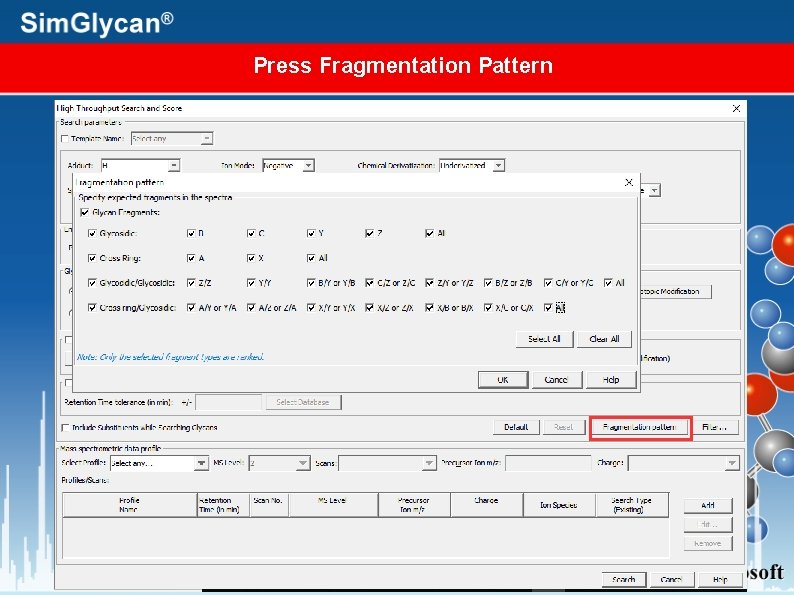The height and width of the screenshot is (595, 794).
Task: Toggle the X/C or C/X checkbox
Action: [488, 307]
